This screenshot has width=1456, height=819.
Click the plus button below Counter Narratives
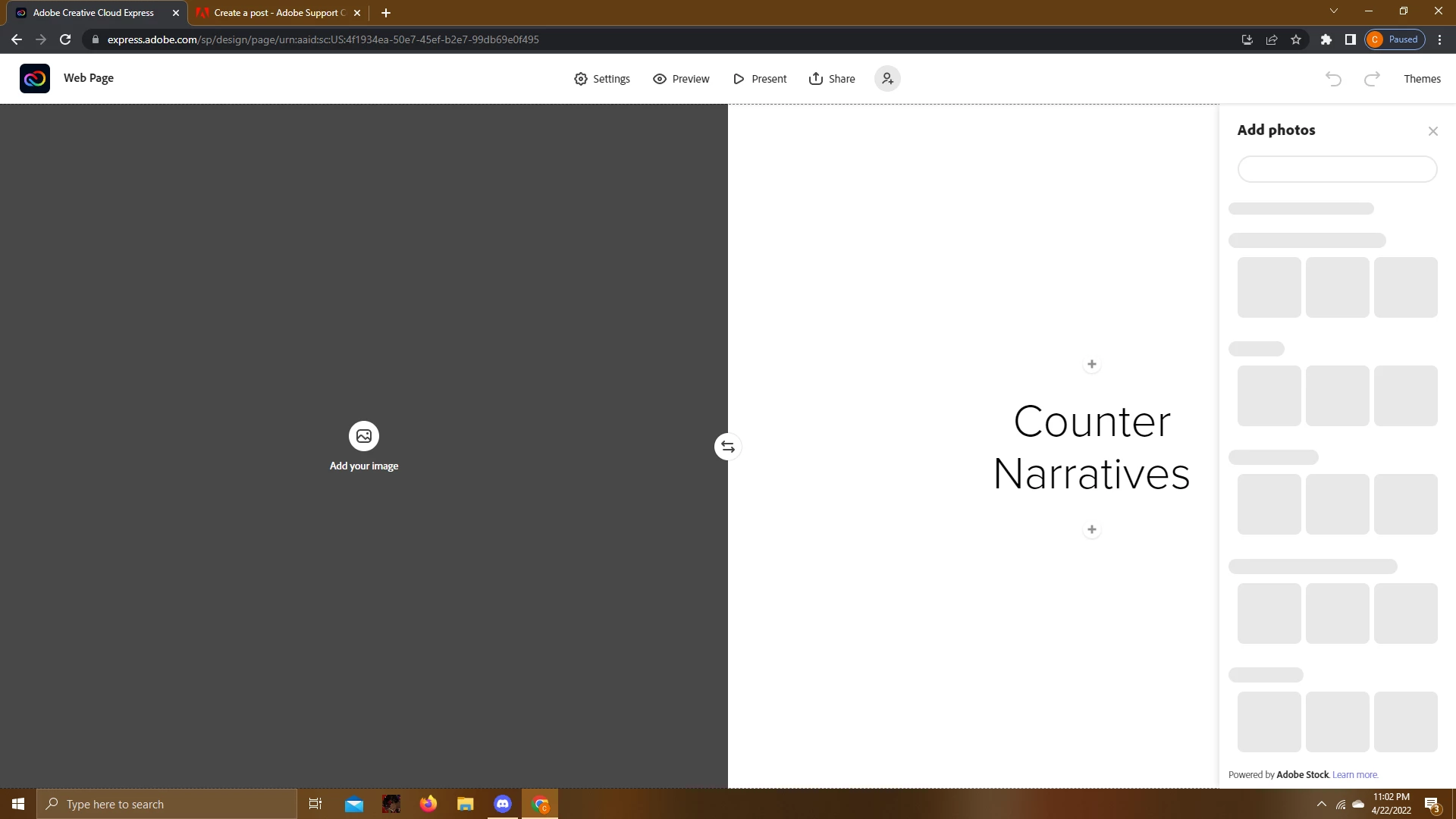[1092, 530]
